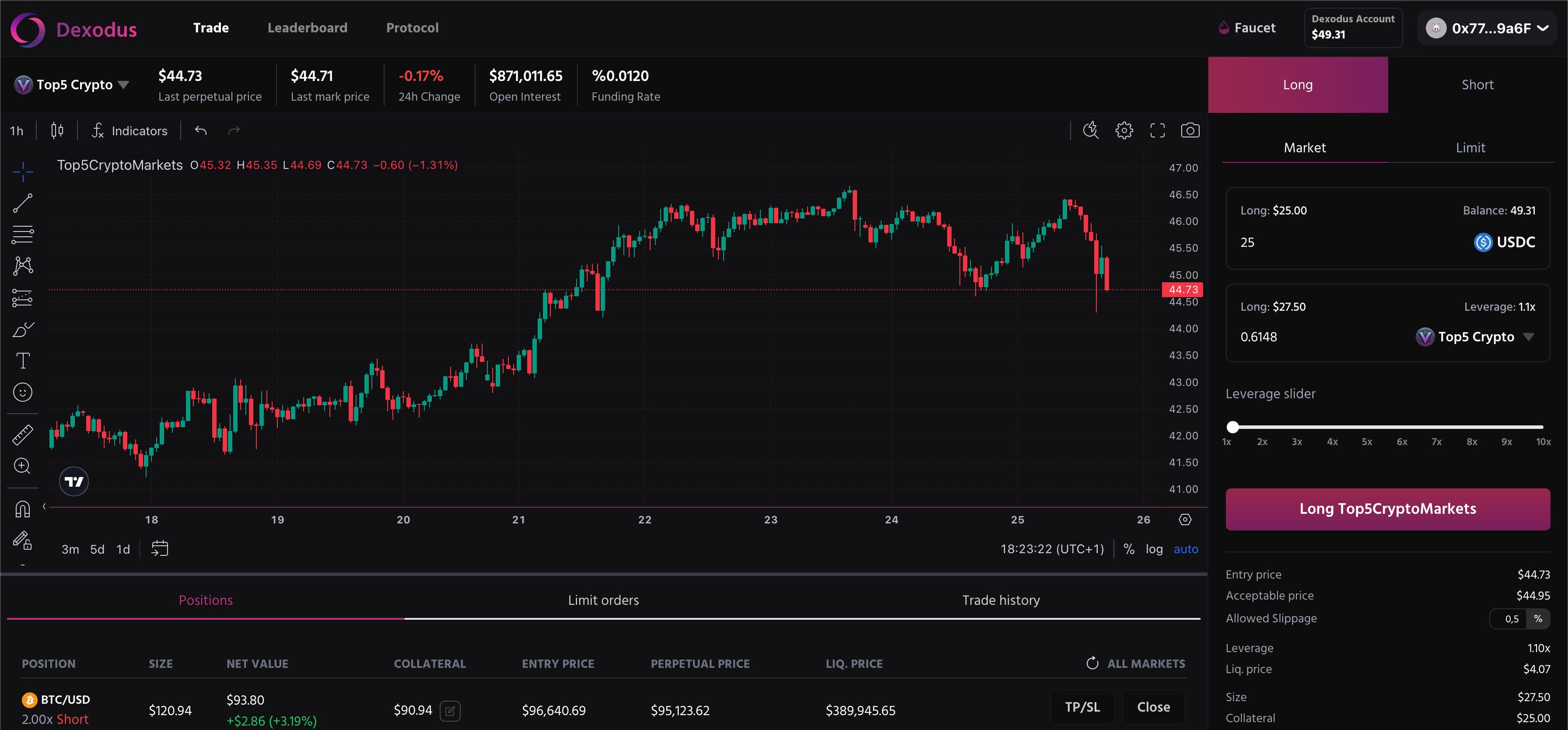This screenshot has height=730, width=1568.
Task: Open Top5 Crypto asset dropdown in order form
Action: coord(1475,337)
